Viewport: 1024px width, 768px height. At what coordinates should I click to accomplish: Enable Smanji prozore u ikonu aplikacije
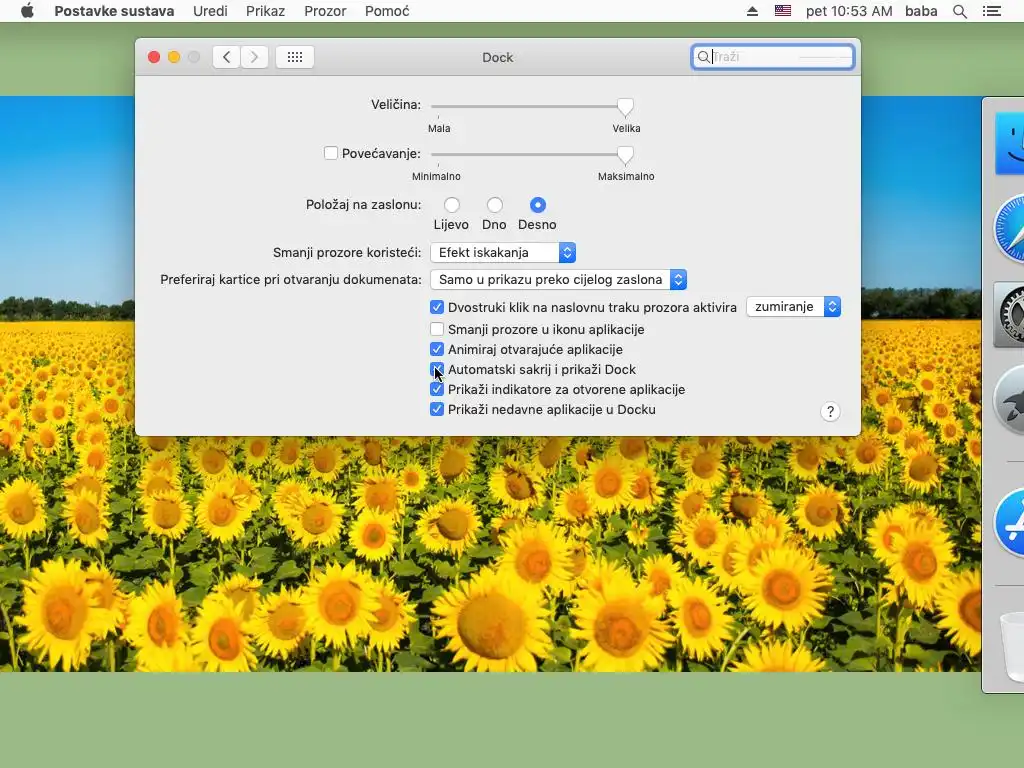tap(437, 329)
